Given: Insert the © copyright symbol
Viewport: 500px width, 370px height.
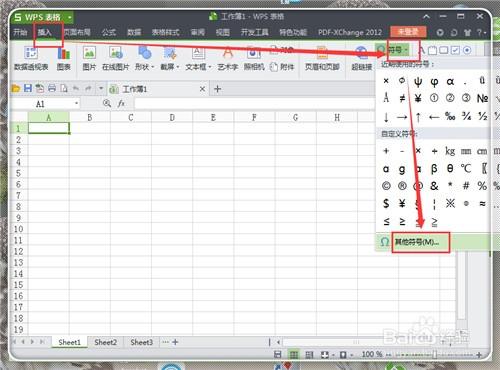Looking at the screenshot, I should tap(386, 186).
